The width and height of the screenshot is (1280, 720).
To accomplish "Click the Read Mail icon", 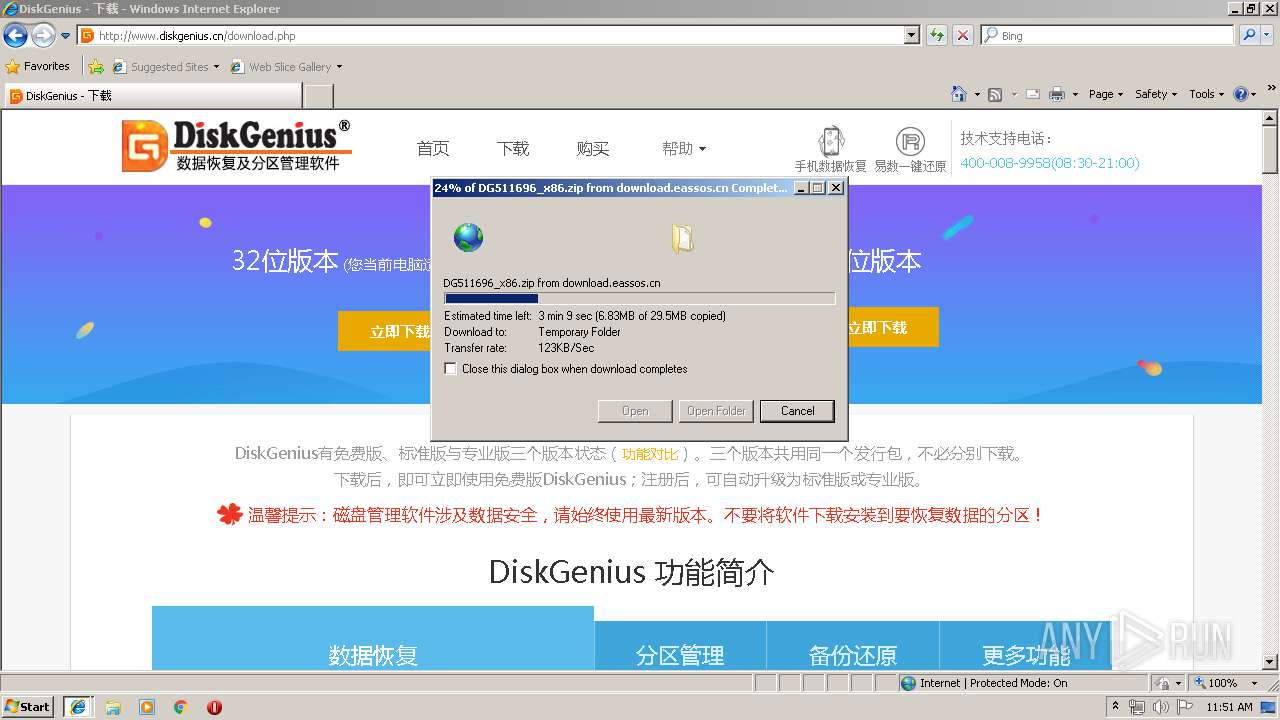I will point(1032,94).
